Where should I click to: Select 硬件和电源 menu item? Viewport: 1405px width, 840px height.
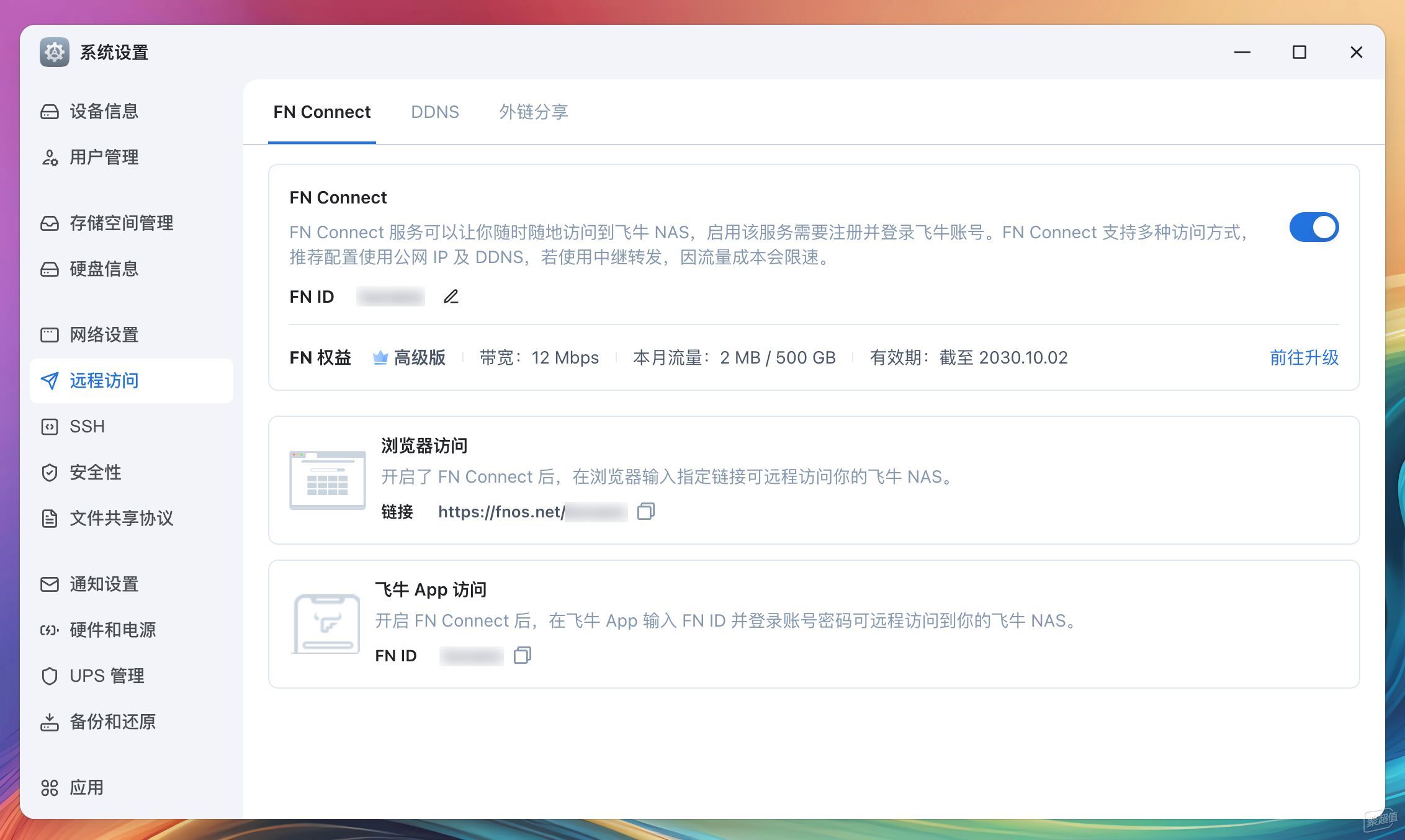pyautogui.click(x=112, y=630)
